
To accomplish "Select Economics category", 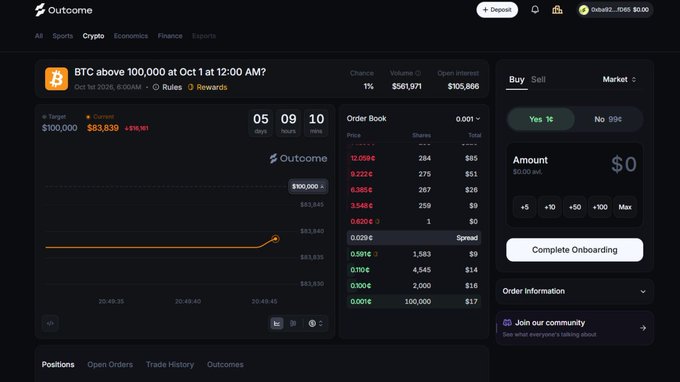I will tap(131, 36).
